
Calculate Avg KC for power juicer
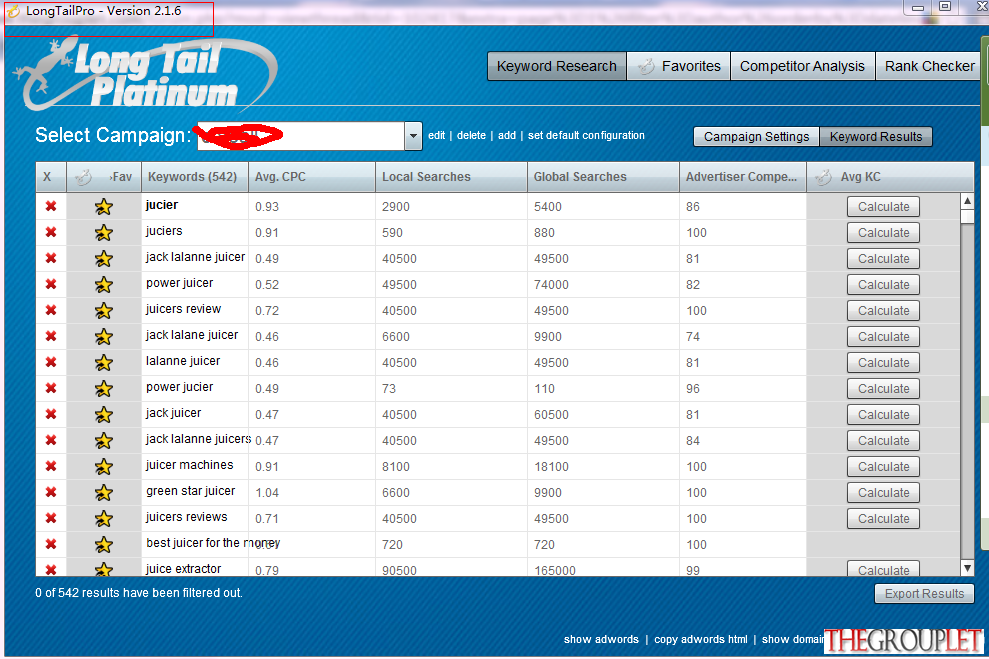(883, 285)
